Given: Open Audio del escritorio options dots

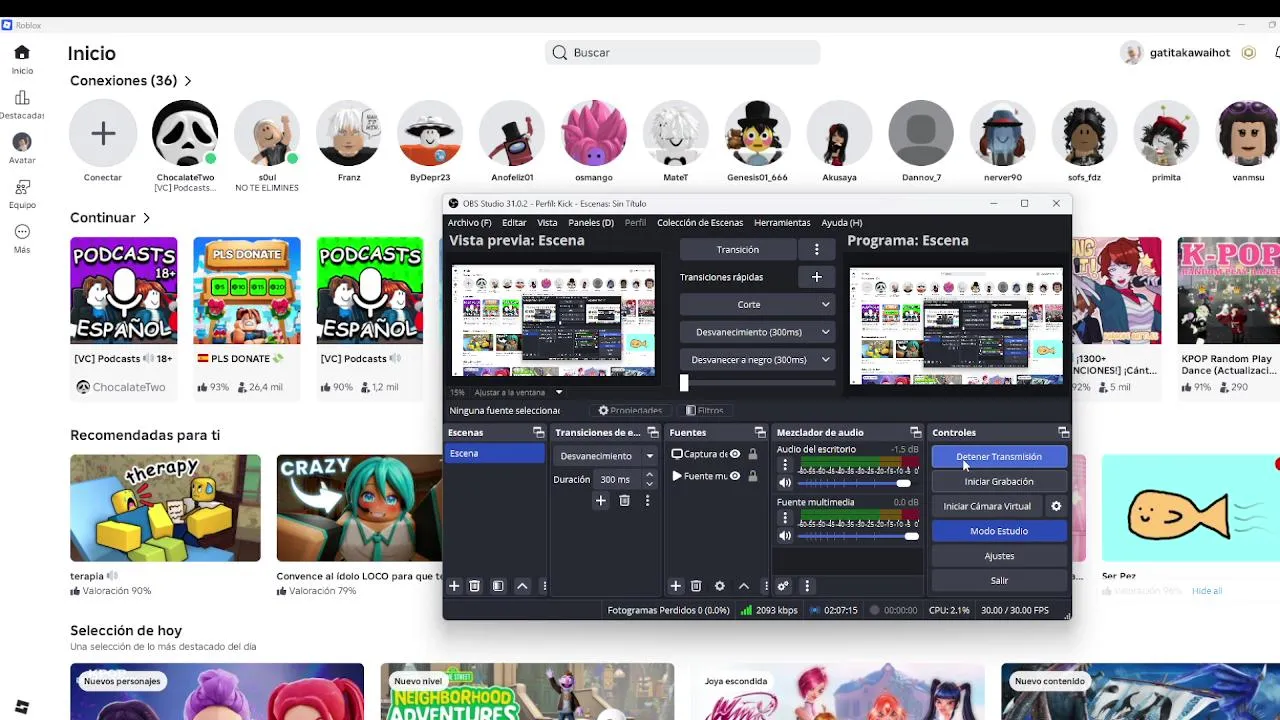Looking at the screenshot, I should click(785, 465).
